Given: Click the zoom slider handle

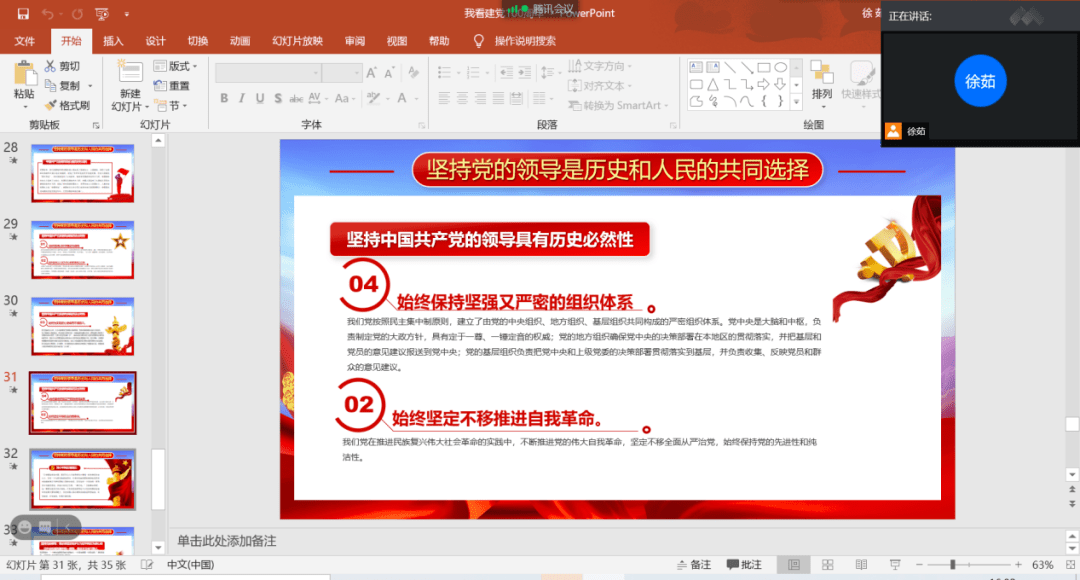Looking at the screenshot, I should pyautogui.click(x=953, y=565).
